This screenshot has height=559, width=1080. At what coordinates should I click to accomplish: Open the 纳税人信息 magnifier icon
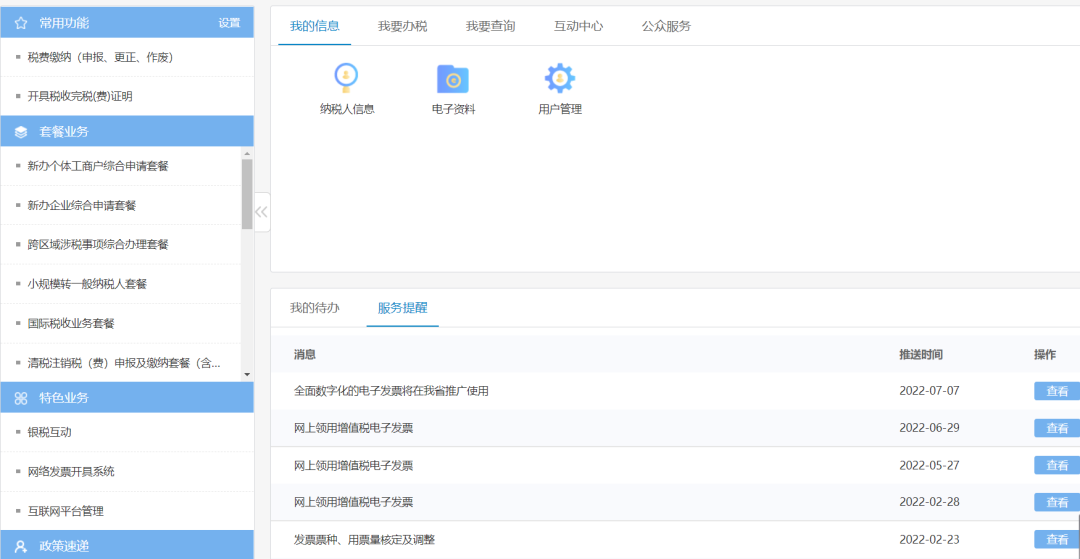(346, 78)
